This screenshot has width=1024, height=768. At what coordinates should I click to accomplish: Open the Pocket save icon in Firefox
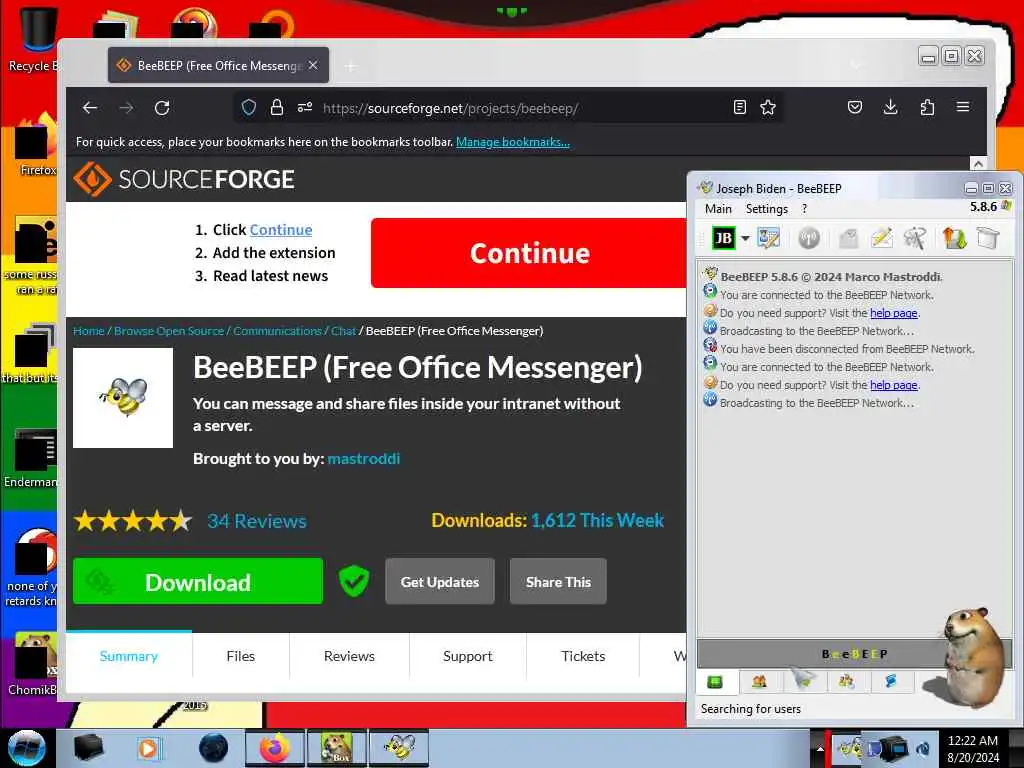(855, 108)
